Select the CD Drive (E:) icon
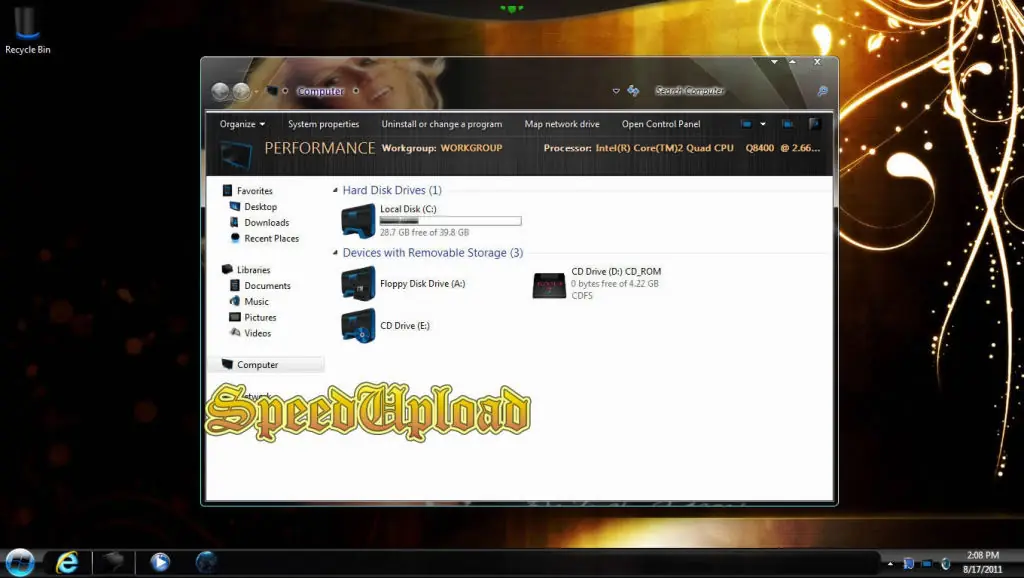The height and width of the screenshot is (578, 1024). click(358, 325)
